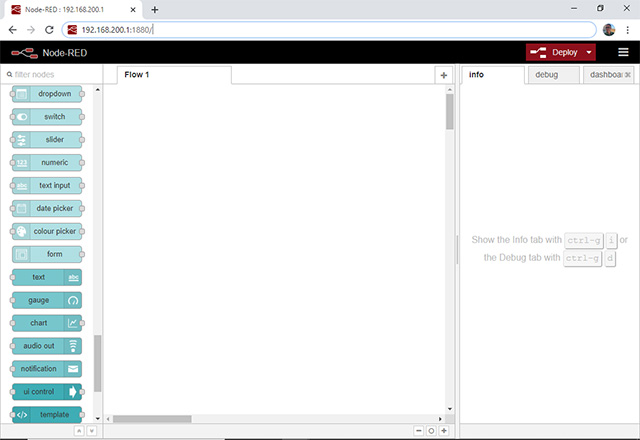The height and width of the screenshot is (440, 640).
Task: Select the switch node in the palette
Action: 46,116
